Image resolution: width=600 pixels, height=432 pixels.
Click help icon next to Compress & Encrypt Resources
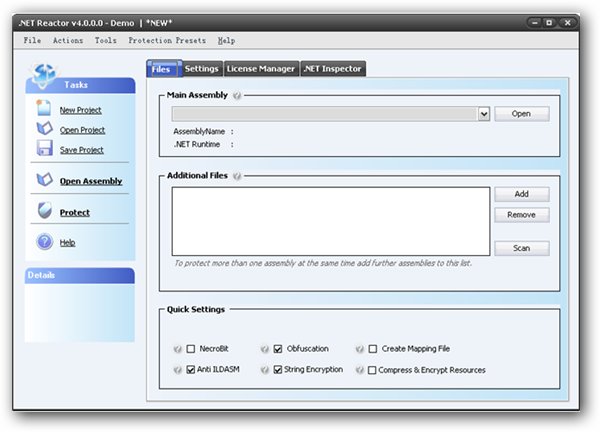click(x=360, y=370)
